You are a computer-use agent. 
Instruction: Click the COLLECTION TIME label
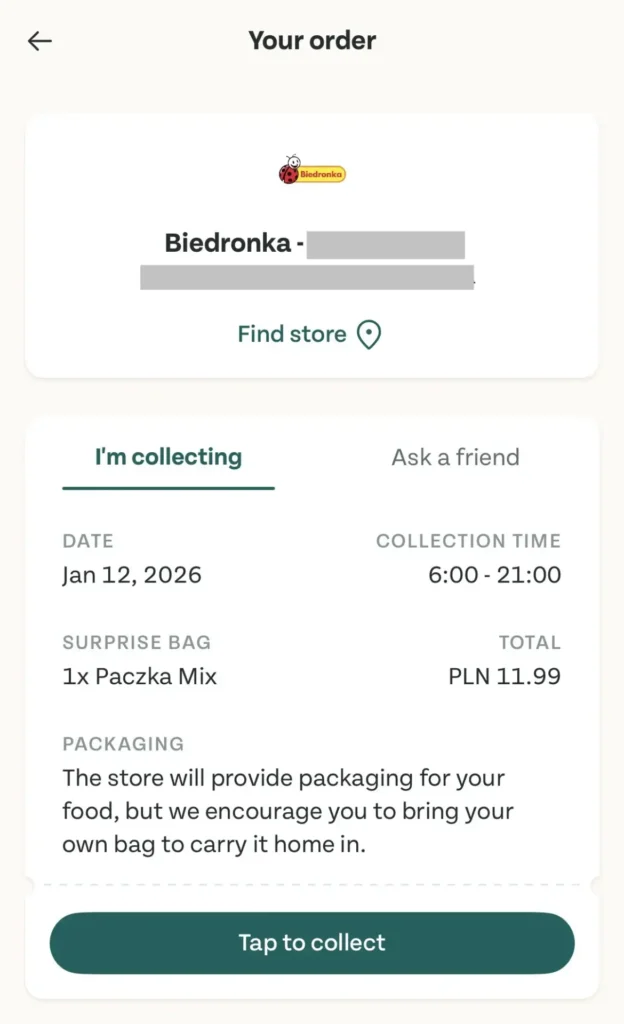point(468,541)
